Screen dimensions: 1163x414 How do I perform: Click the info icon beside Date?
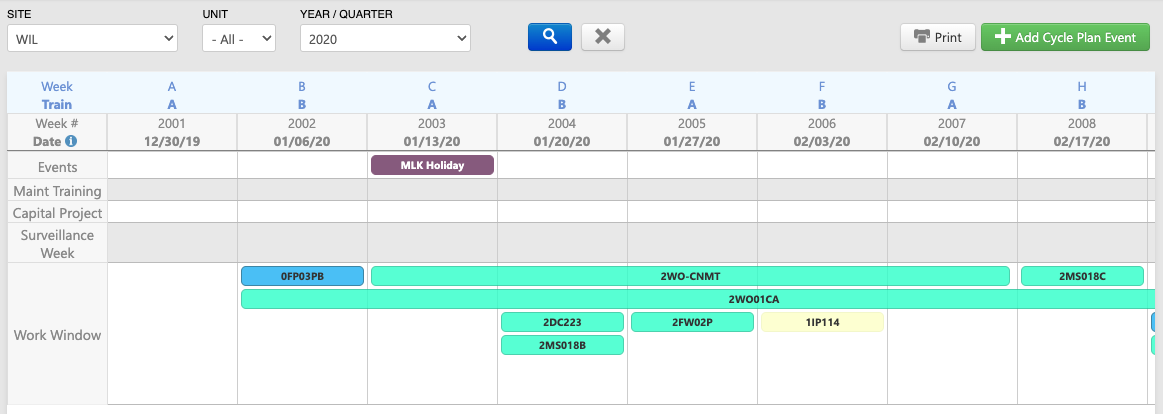[x=71, y=142]
